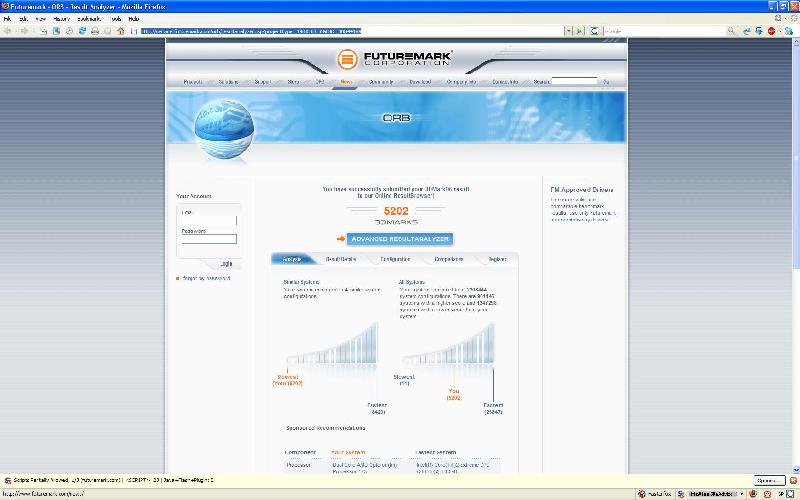Click the page icon left of the URL
Image resolution: width=800 pixels, height=500 pixels.
134,31
